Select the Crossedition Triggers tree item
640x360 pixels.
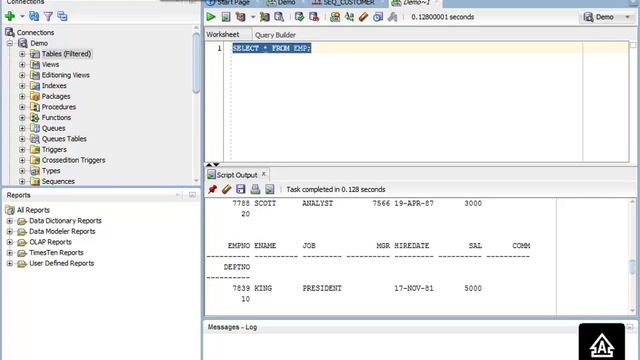[73, 160]
